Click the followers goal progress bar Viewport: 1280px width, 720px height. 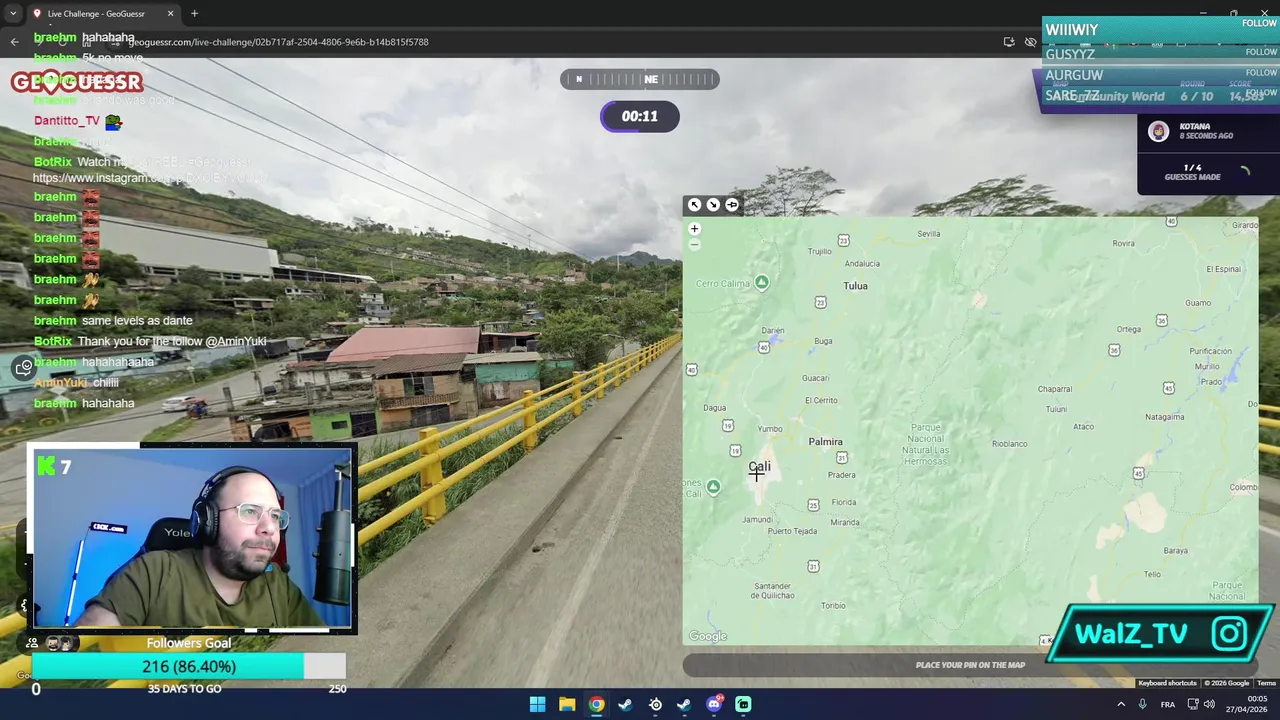pos(189,667)
